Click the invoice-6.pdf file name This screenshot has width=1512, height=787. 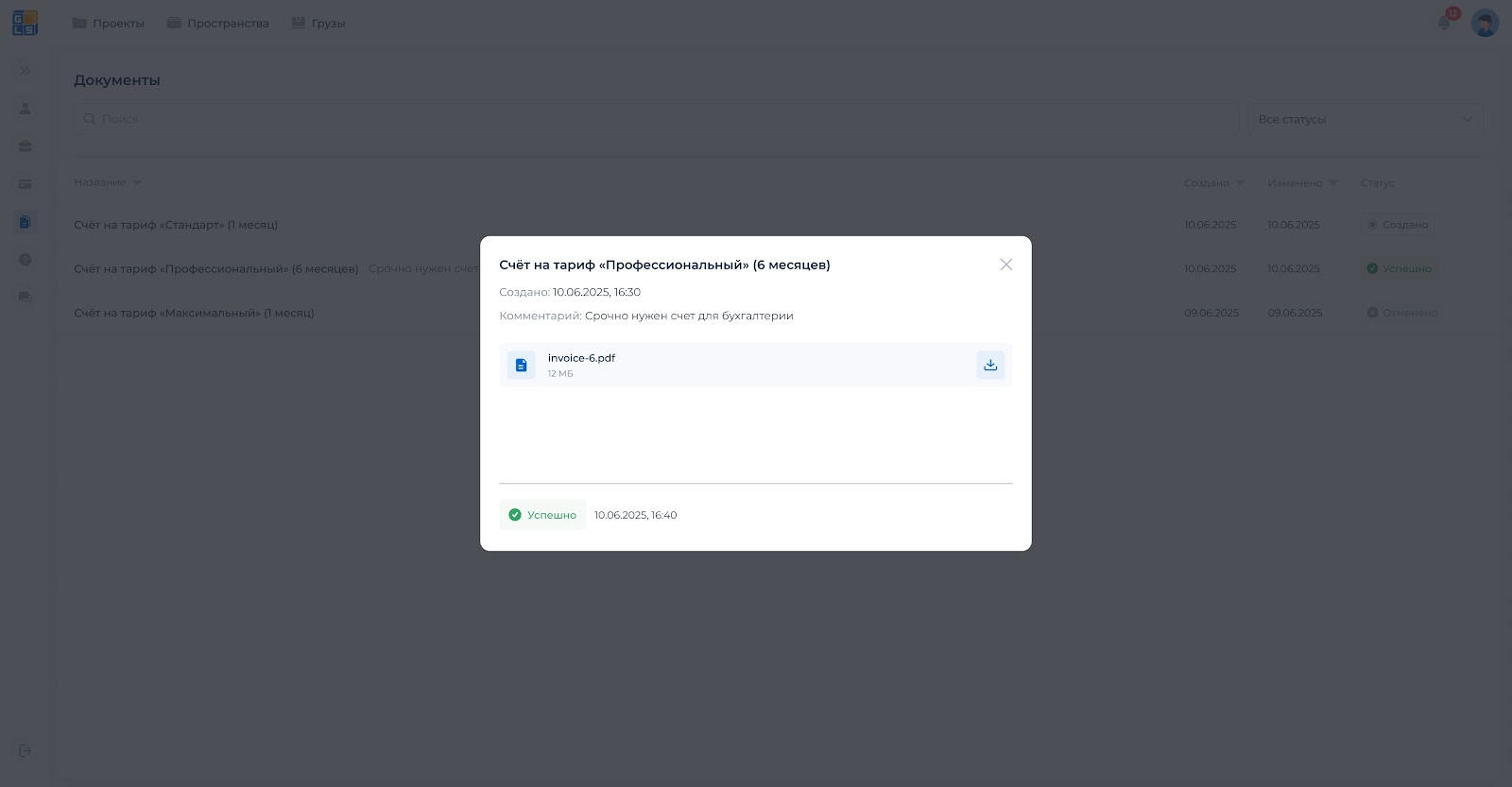click(581, 358)
